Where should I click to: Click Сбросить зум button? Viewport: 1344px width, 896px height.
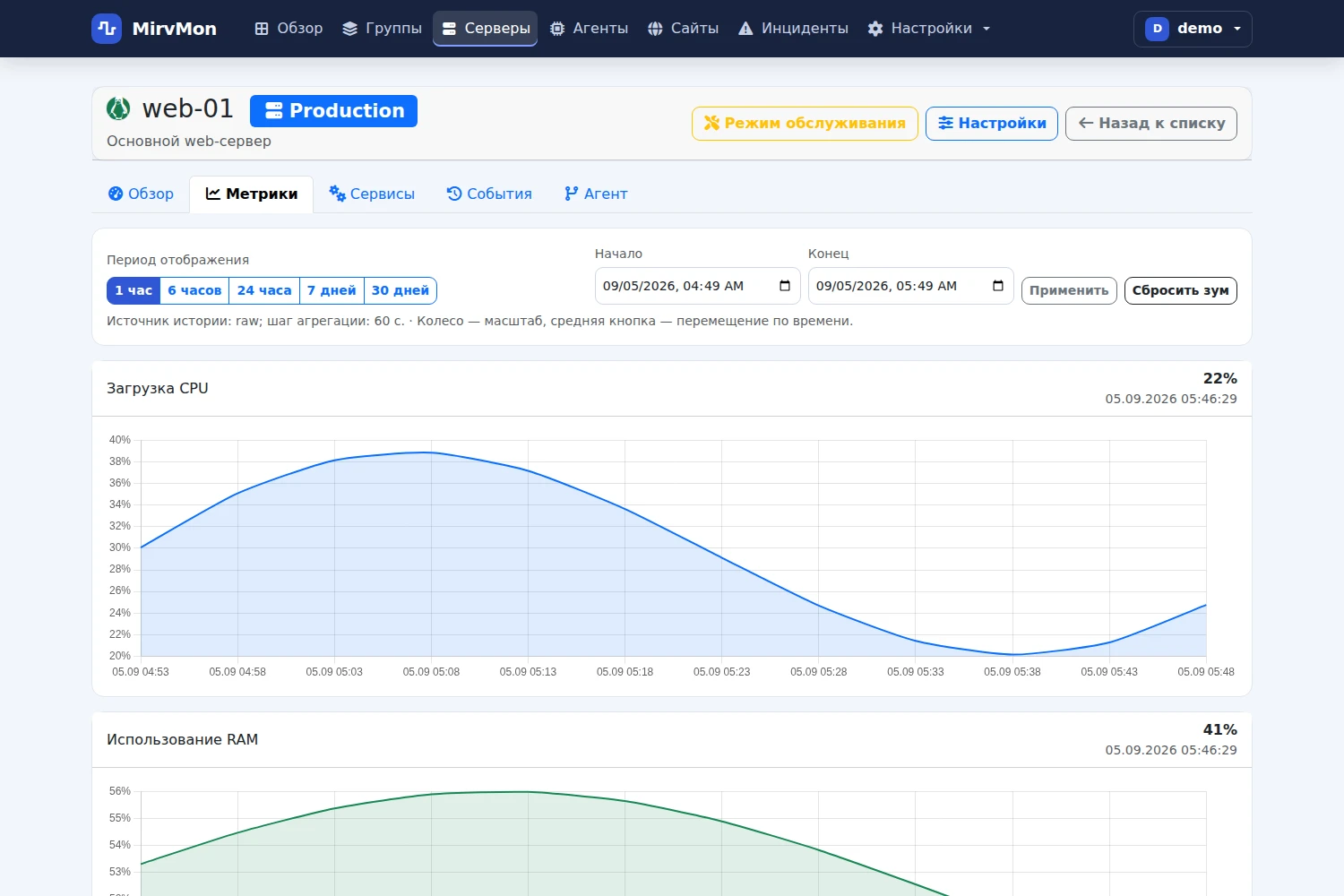[1180, 290]
